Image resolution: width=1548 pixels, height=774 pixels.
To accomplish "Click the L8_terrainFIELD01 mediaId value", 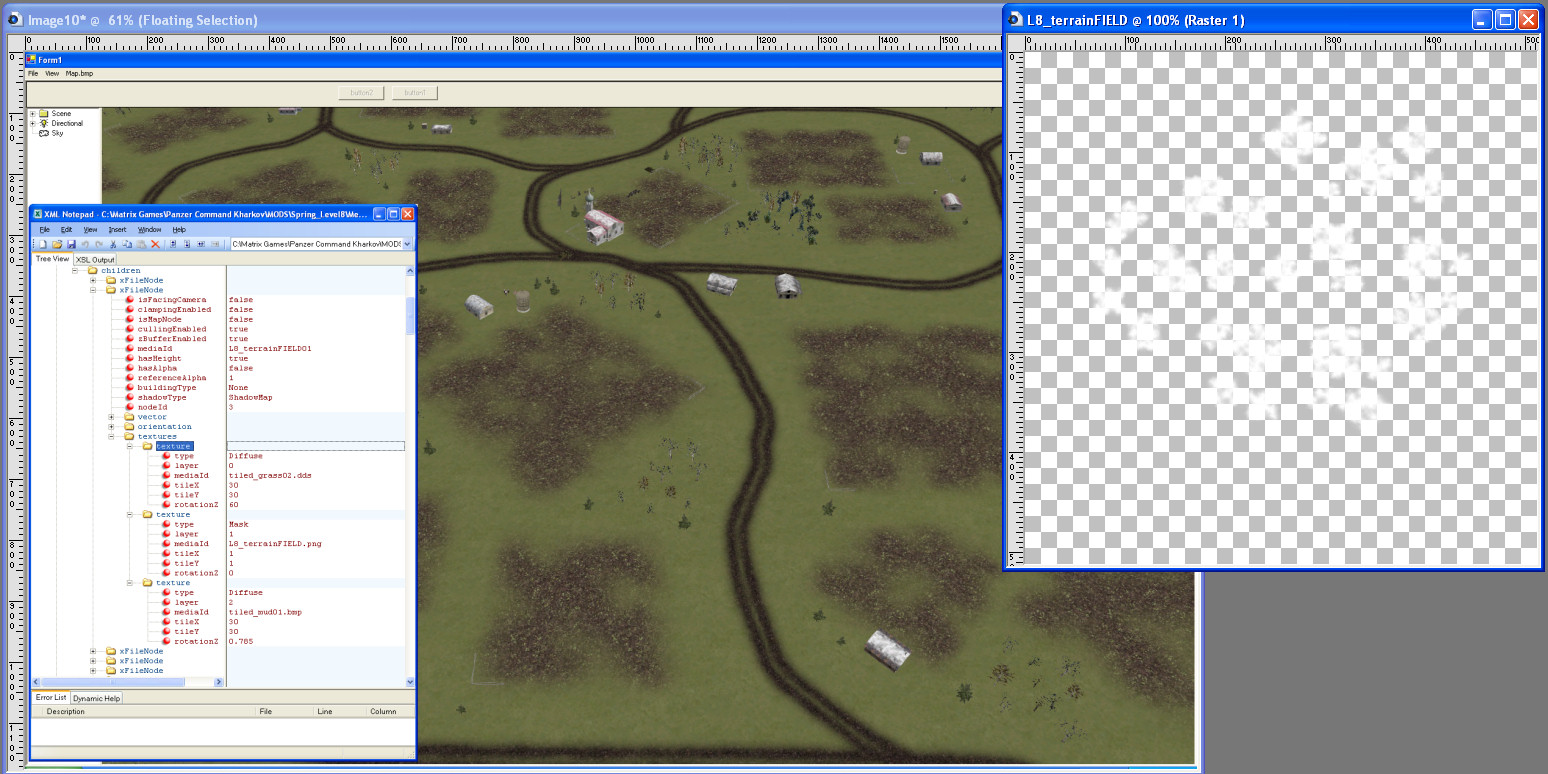I will (x=270, y=349).
